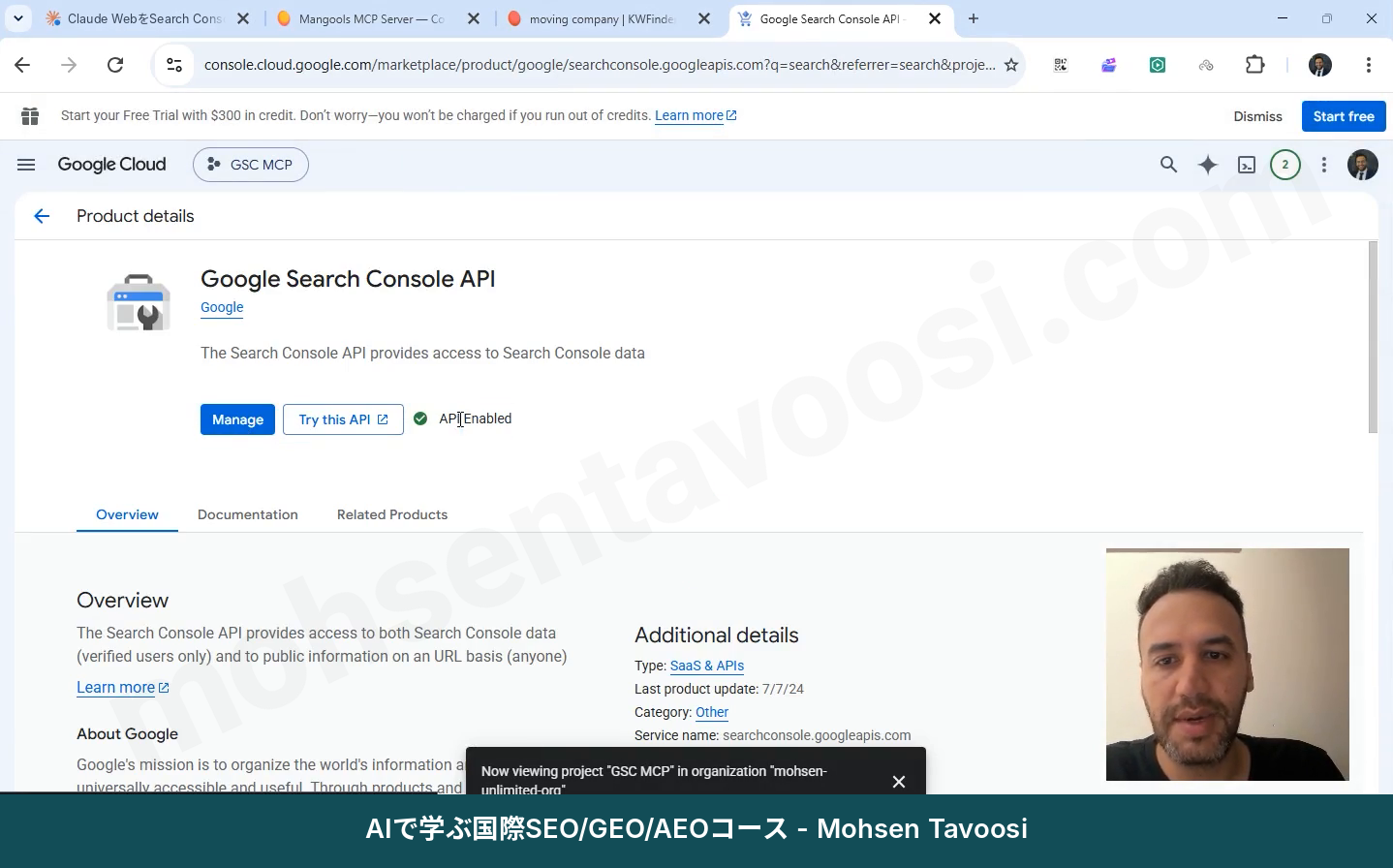The height and width of the screenshot is (868, 1393).
Task: Open Gemini AI assistant sparkle icon
Action: tap(1208, 165)
